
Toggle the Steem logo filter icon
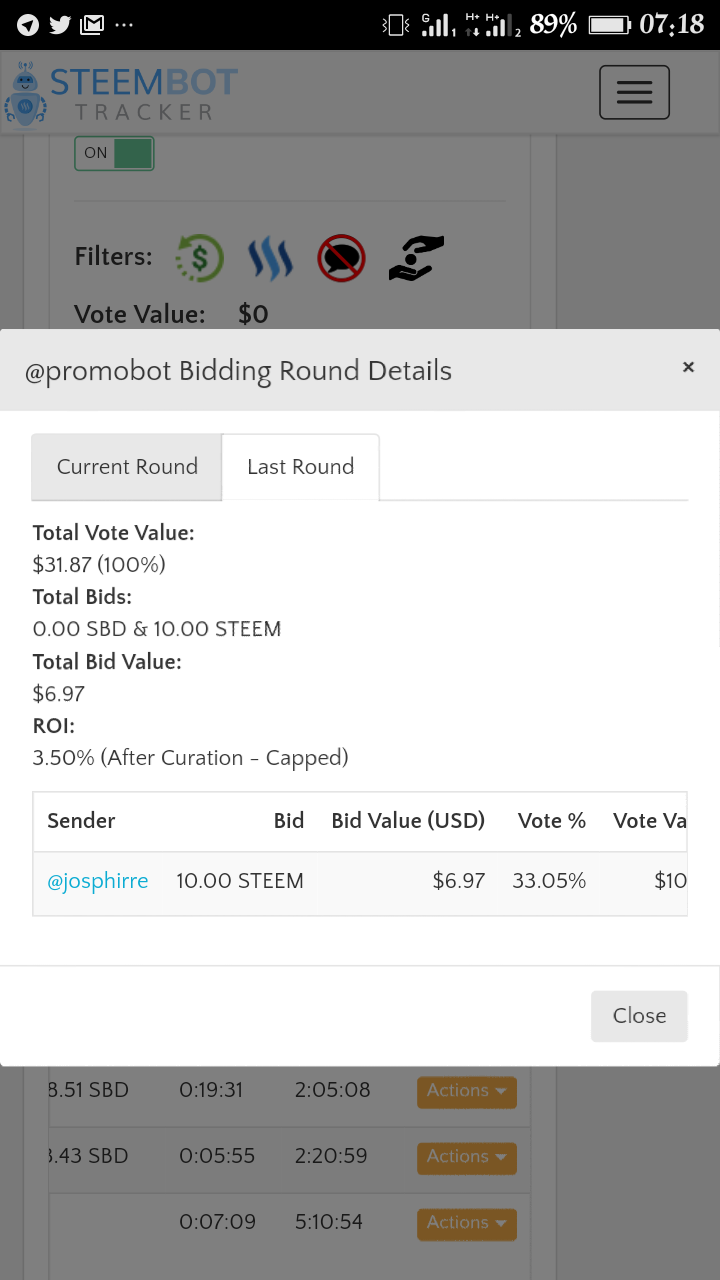click(x=270, y=258)
